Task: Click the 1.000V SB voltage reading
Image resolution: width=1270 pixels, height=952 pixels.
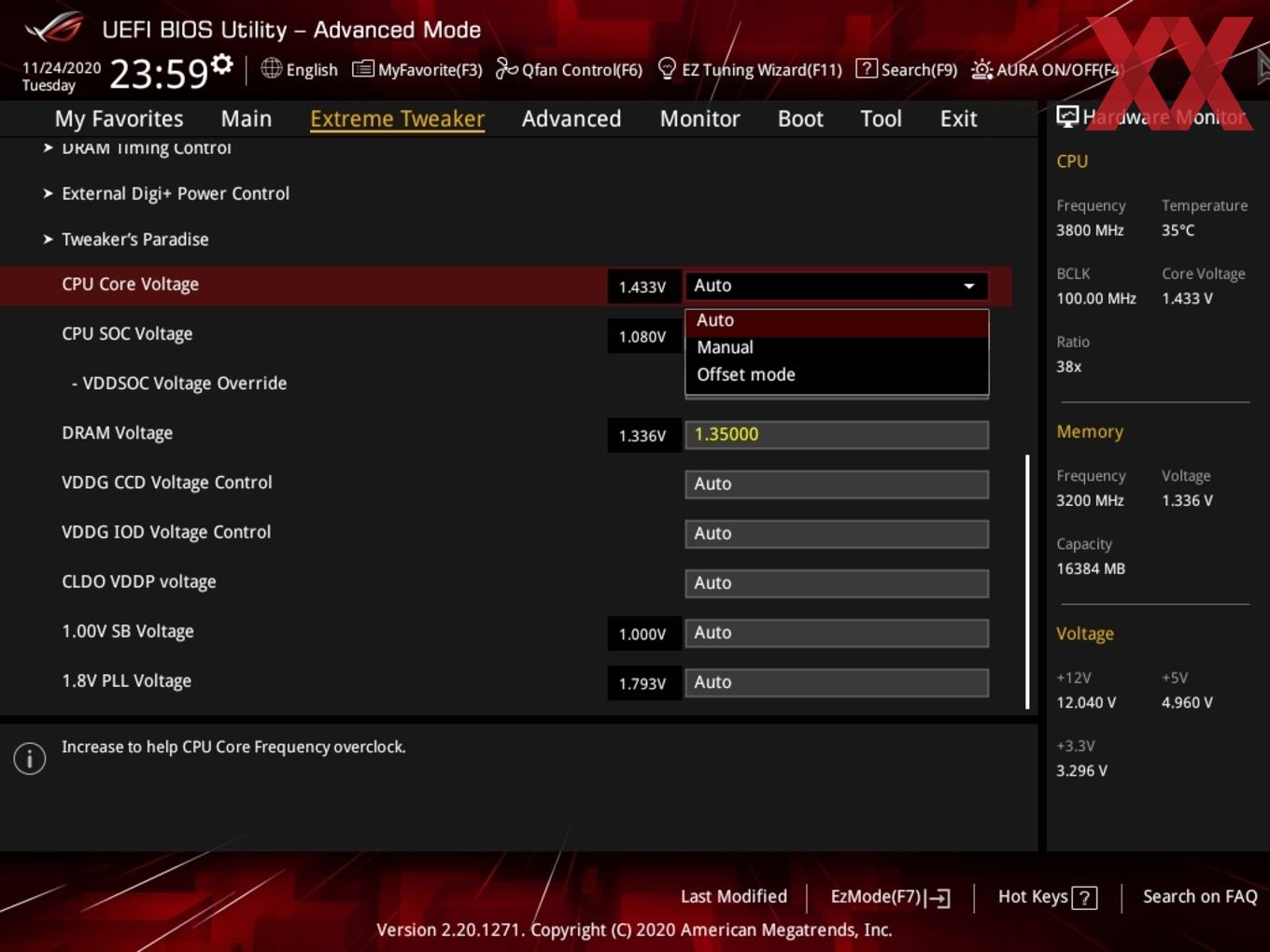Action: 643,634
